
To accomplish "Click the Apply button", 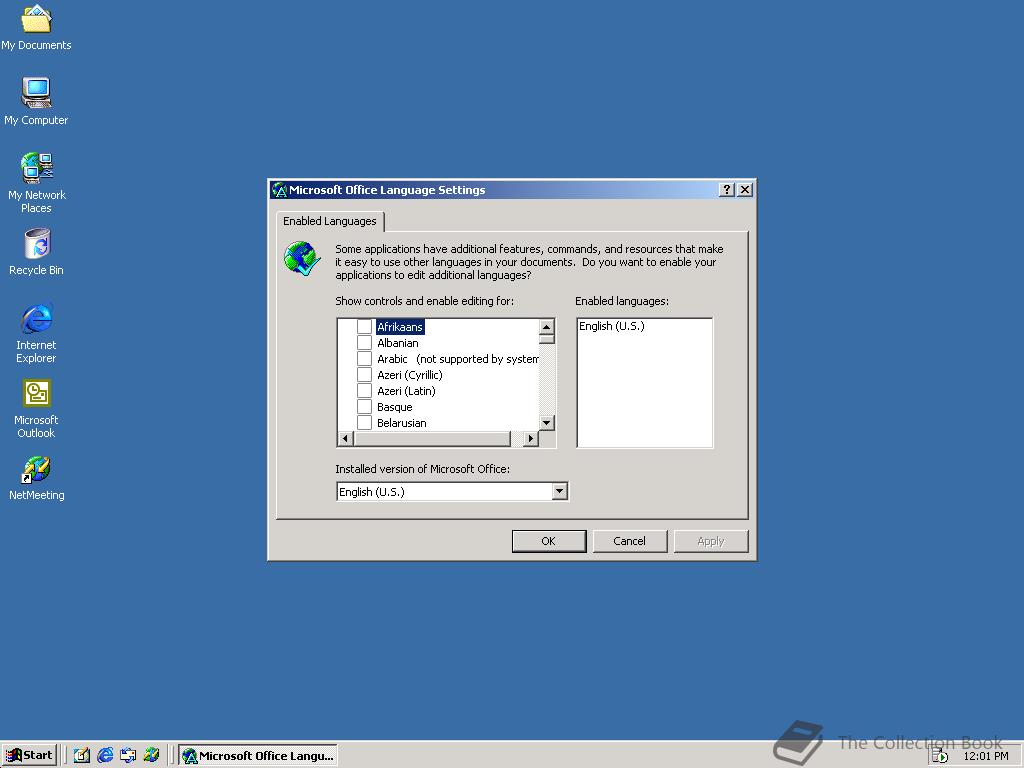I will [711, 541].
